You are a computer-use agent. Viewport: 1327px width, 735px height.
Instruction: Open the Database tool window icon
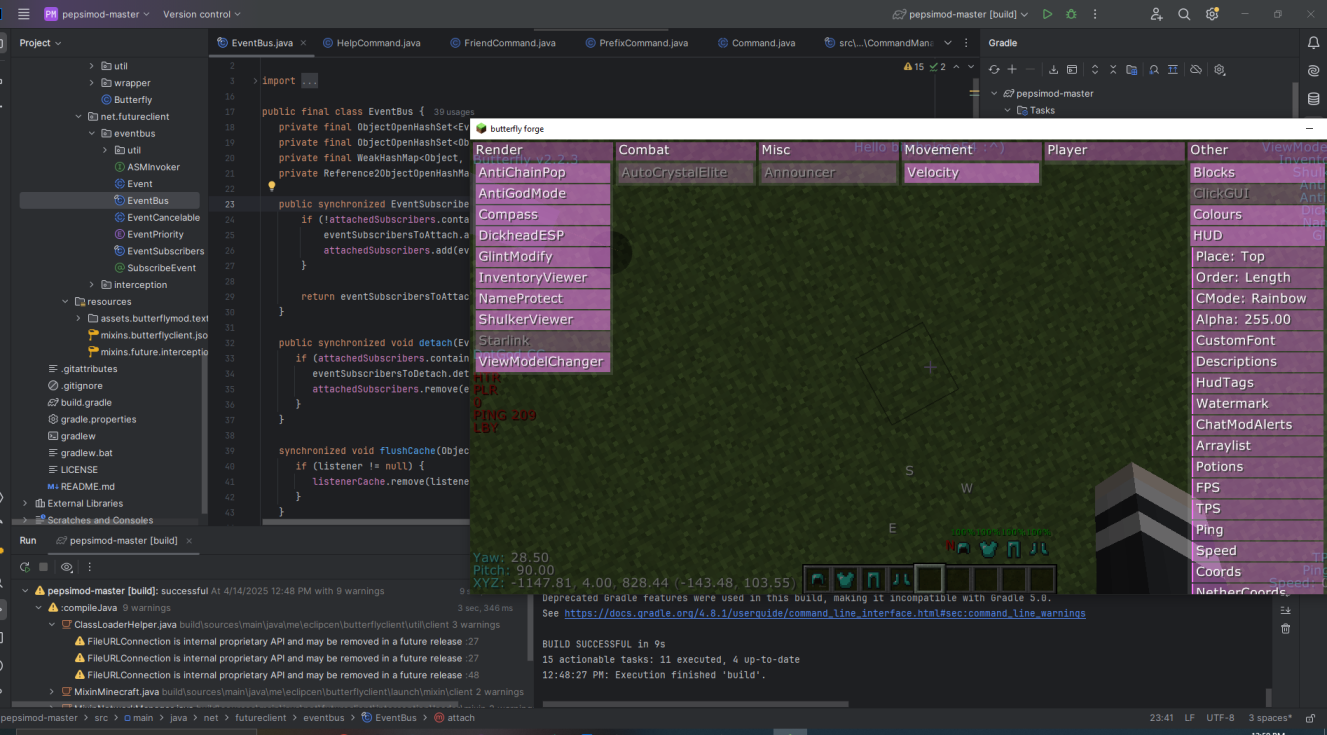coord(1314,99)
